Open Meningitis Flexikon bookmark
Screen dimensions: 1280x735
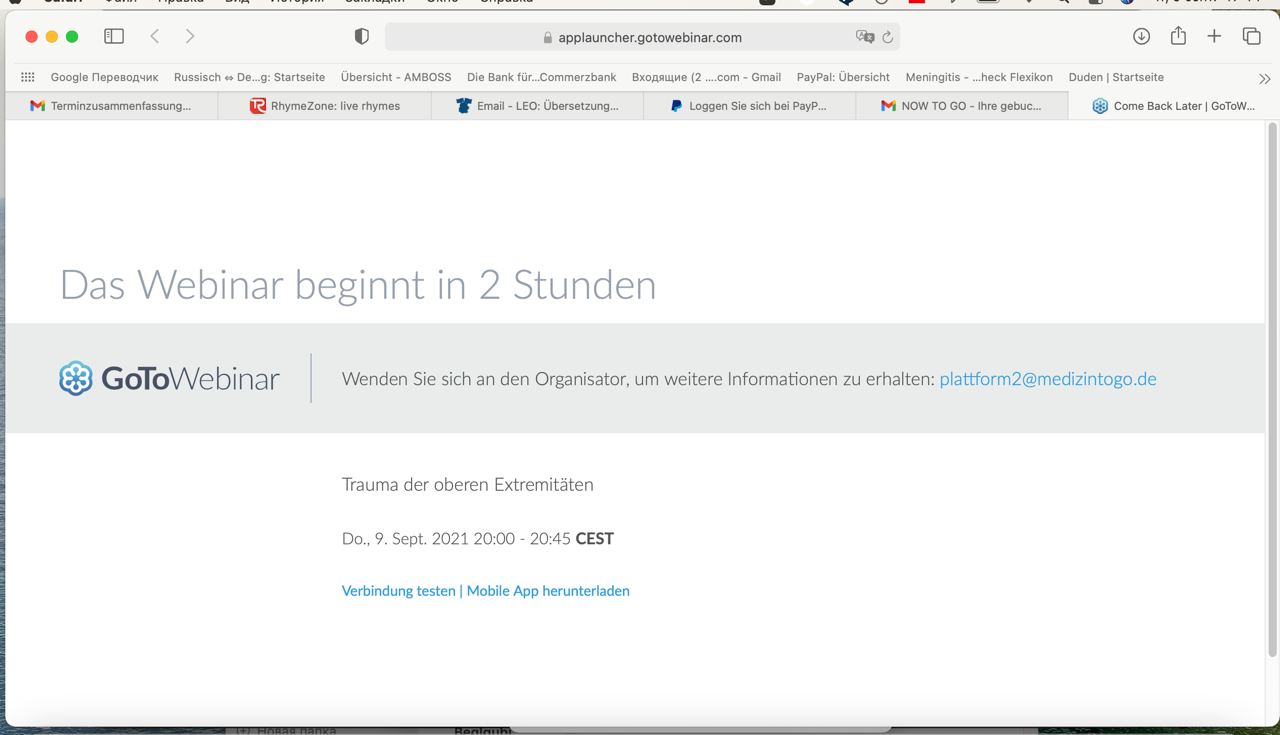click(x=979, y=77)
